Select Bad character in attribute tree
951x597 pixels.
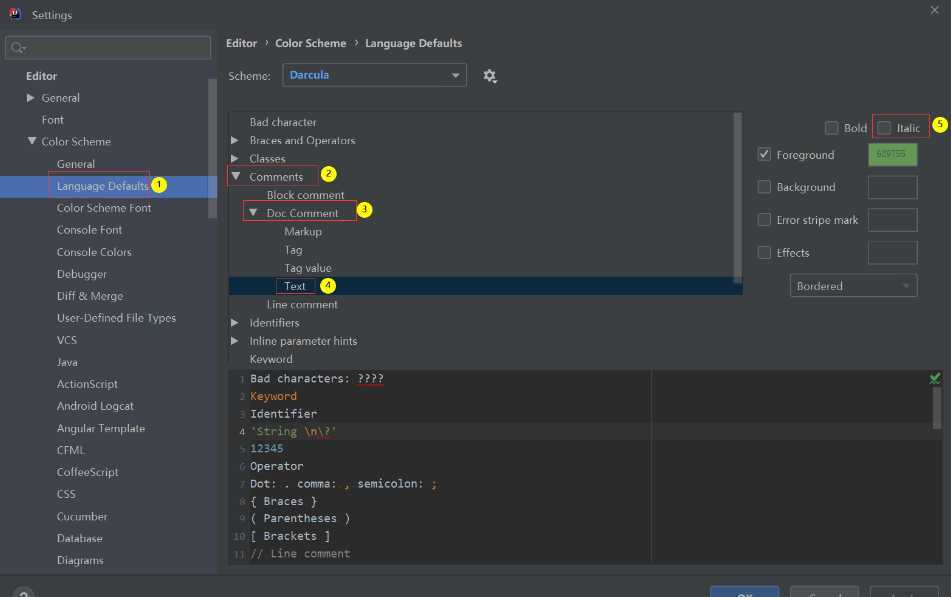click(x=283, y=122)
